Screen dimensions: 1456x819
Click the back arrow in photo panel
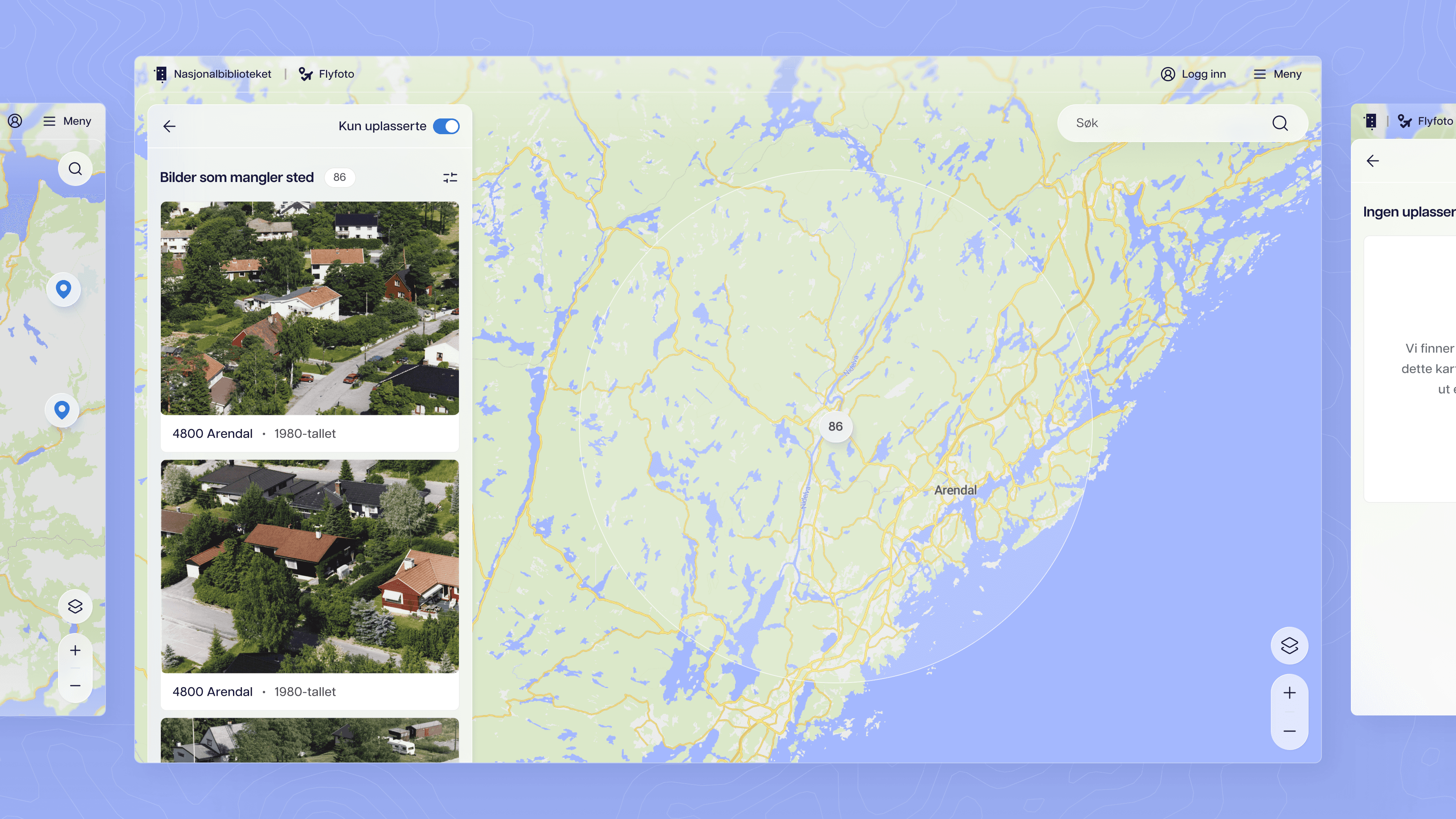(x=169, y=126)
